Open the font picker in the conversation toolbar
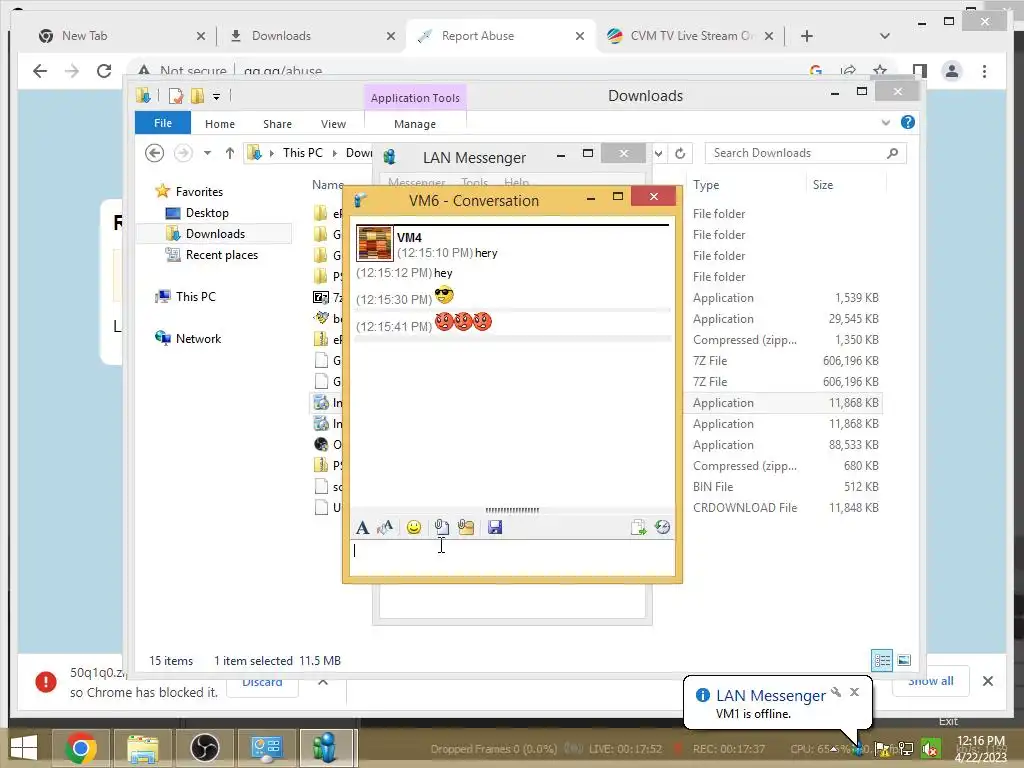The width and height of the screenshot is (1024, 768). (362, 527)
